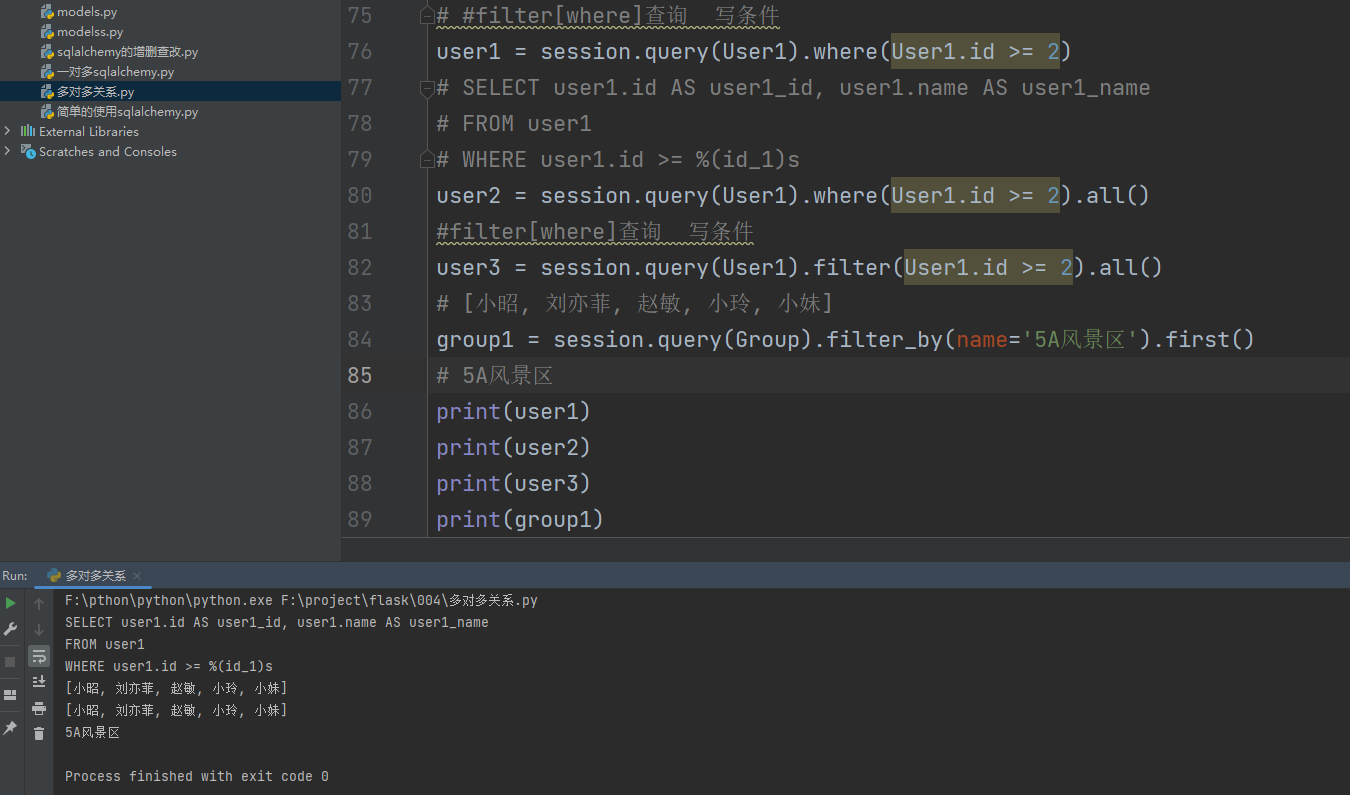
Task: Click the Scratches and Consoles icon
Action: pos(28,151)
